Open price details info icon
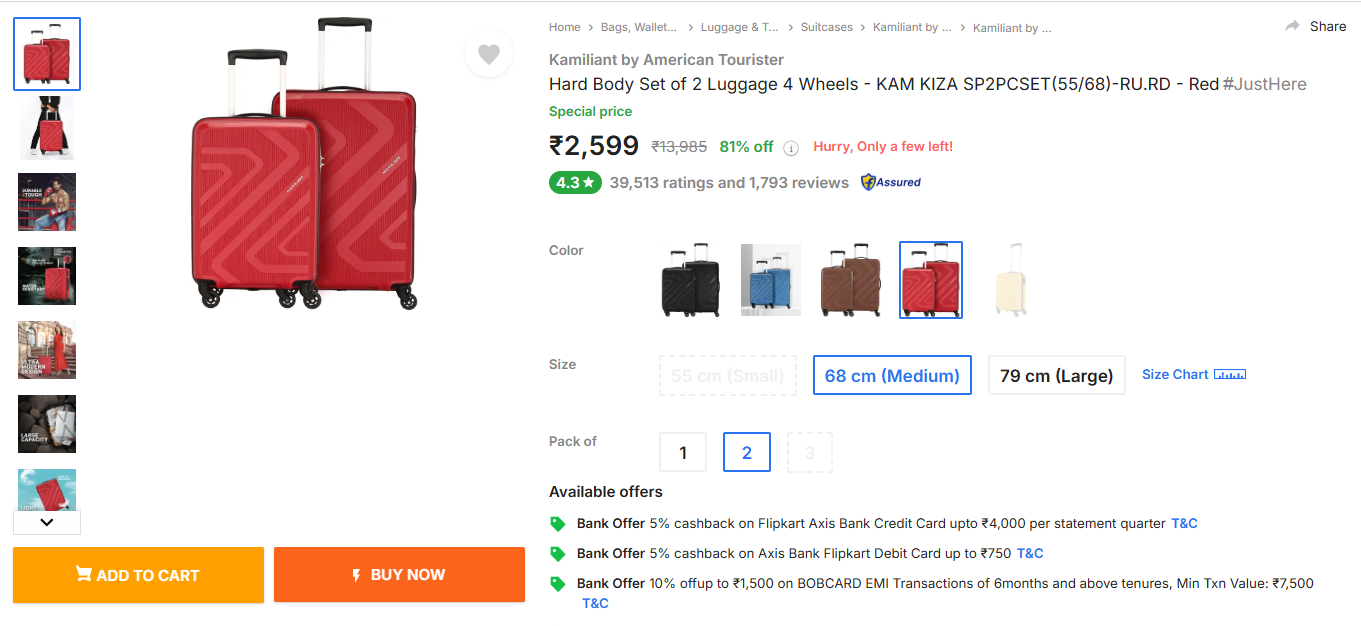The image size is (1361, 626). tap(790, 148)
